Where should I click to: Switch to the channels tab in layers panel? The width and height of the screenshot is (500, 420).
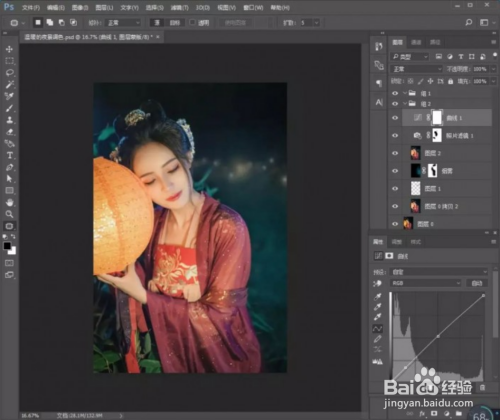416,42
